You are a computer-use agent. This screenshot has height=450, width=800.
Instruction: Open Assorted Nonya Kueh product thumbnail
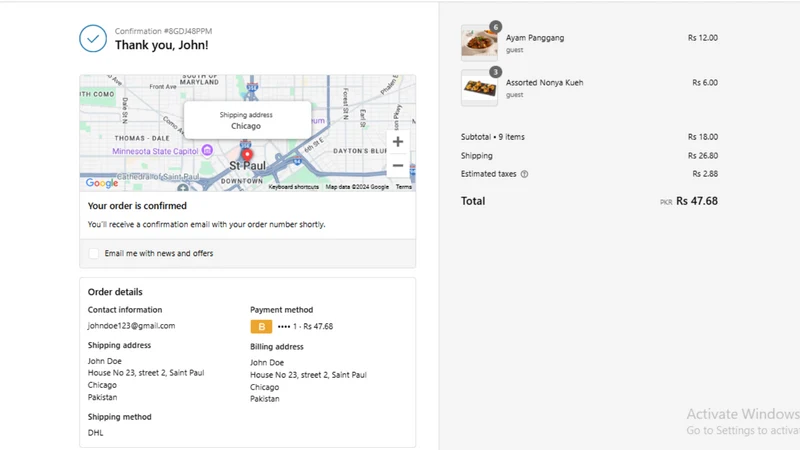tap(479, 88)
